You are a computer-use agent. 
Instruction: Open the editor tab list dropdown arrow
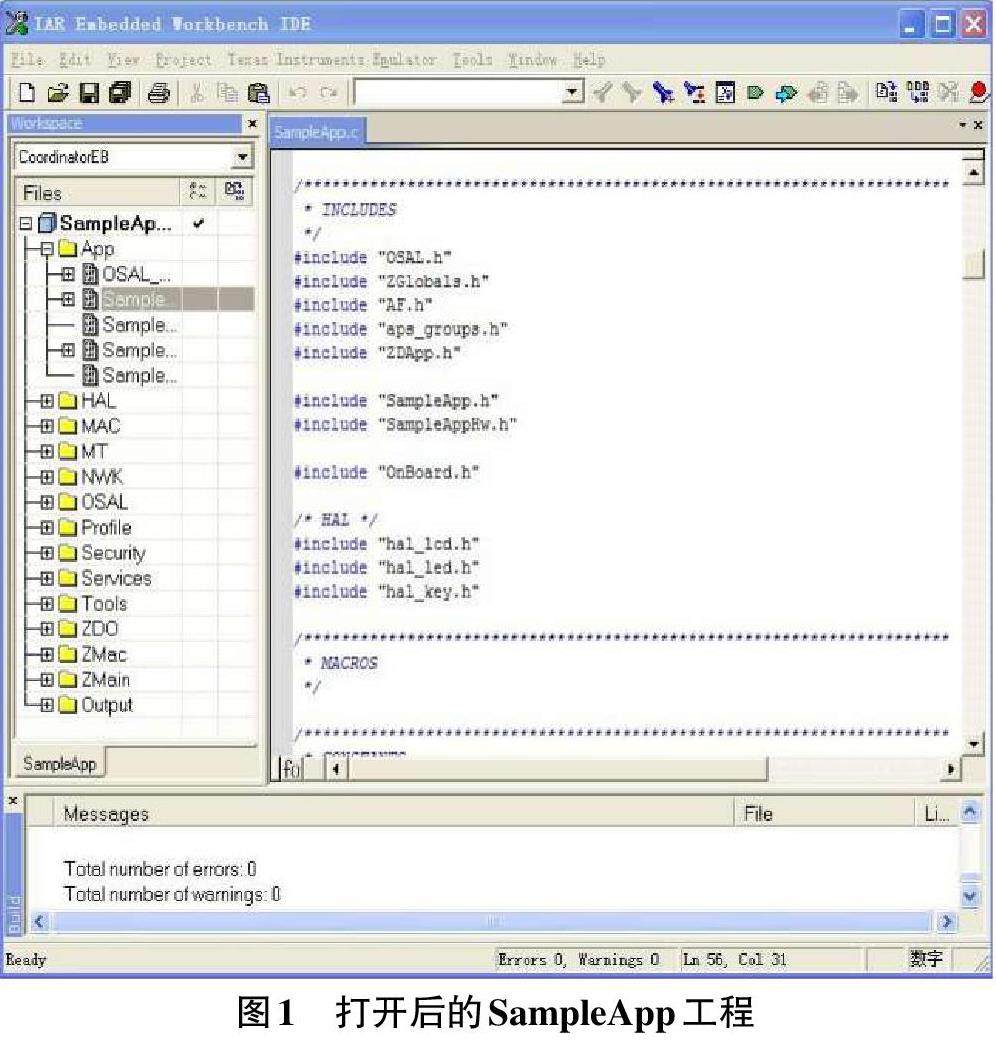pyautogui.click(x=963, y=125)
